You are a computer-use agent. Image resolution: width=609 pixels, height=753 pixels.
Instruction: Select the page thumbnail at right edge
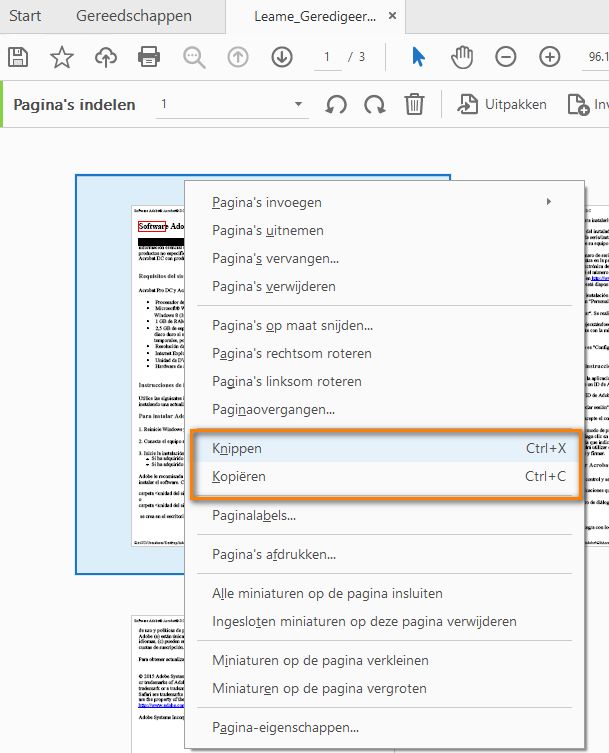[597, 376]
